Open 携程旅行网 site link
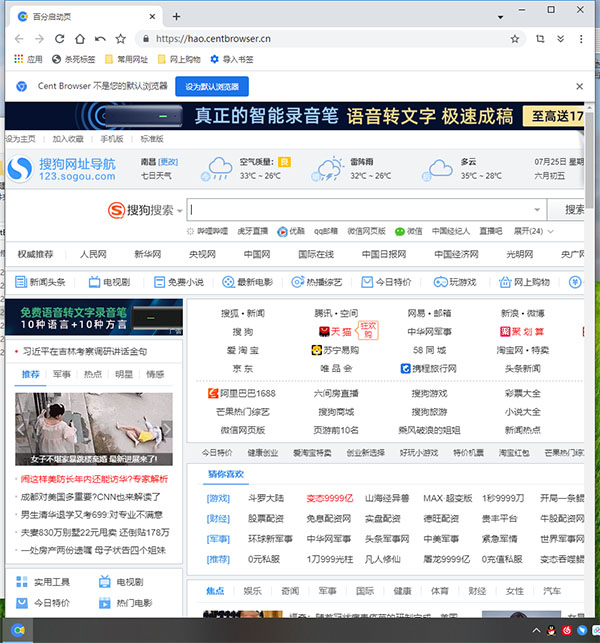Viewport: 600px width, 643px height. 429,369
